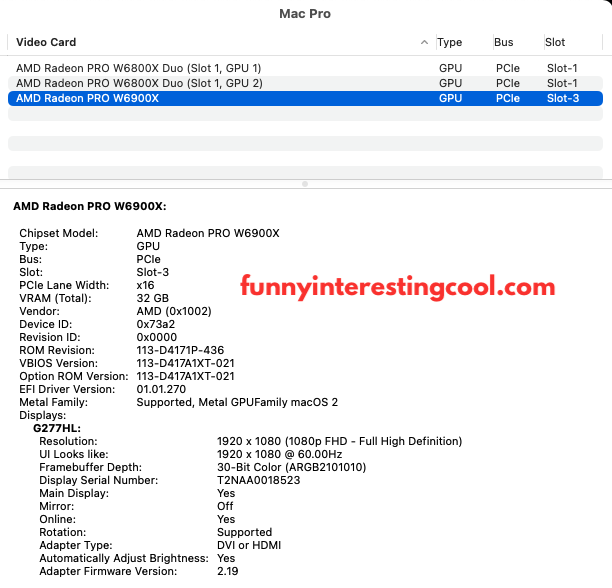Click the G277HL: display heading
612x588 pixels.
point(57,428)
